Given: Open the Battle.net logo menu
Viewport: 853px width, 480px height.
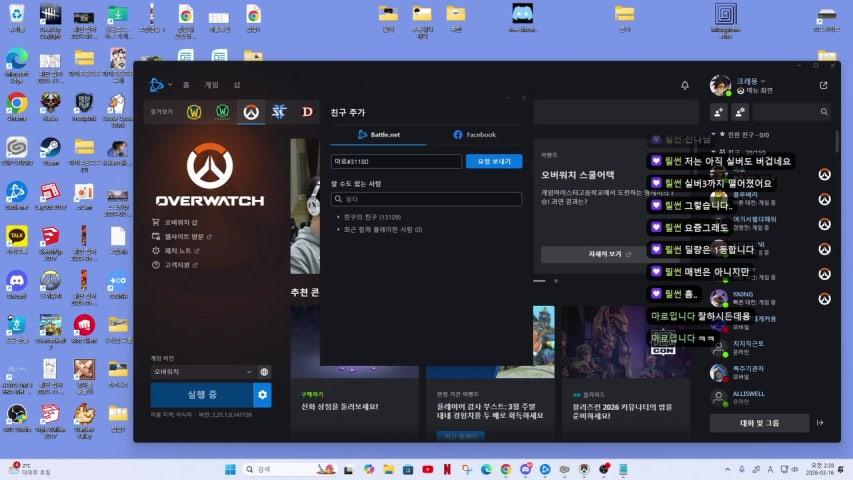Looking at the screenshot, I should tap(157, 85).
